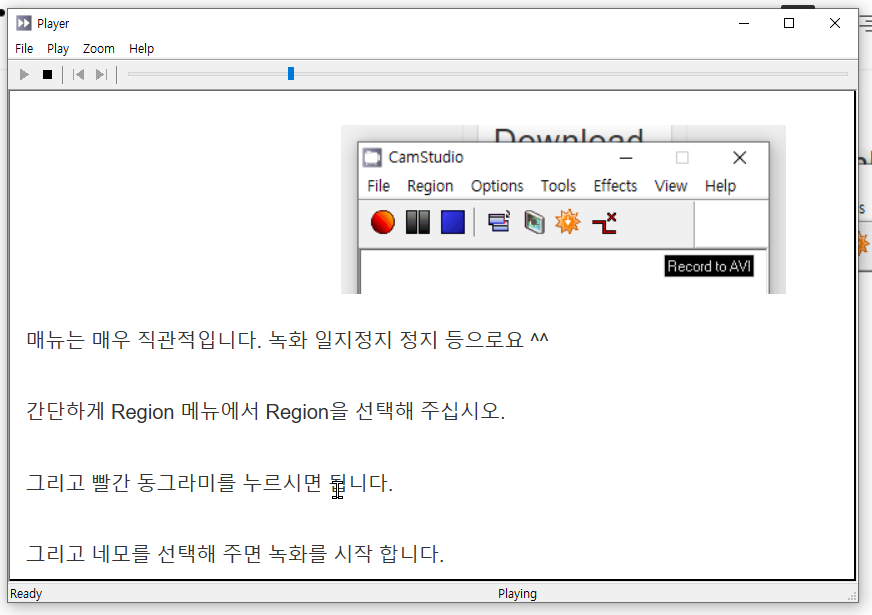Click the Toggle View icon in CamStudio
Screen dimensions: 872x615
coord(499,222)
